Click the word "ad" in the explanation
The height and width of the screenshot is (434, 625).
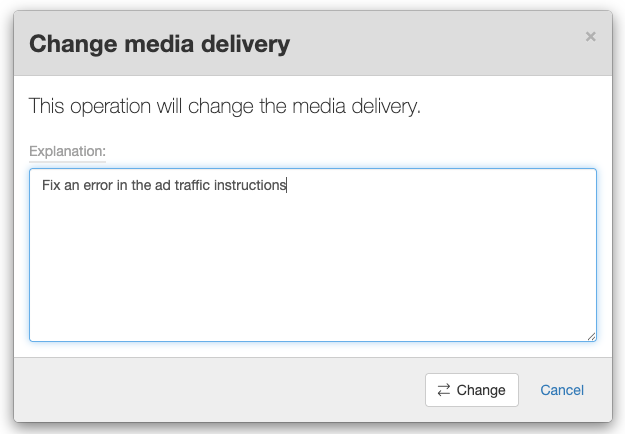(x=148, y=185)
